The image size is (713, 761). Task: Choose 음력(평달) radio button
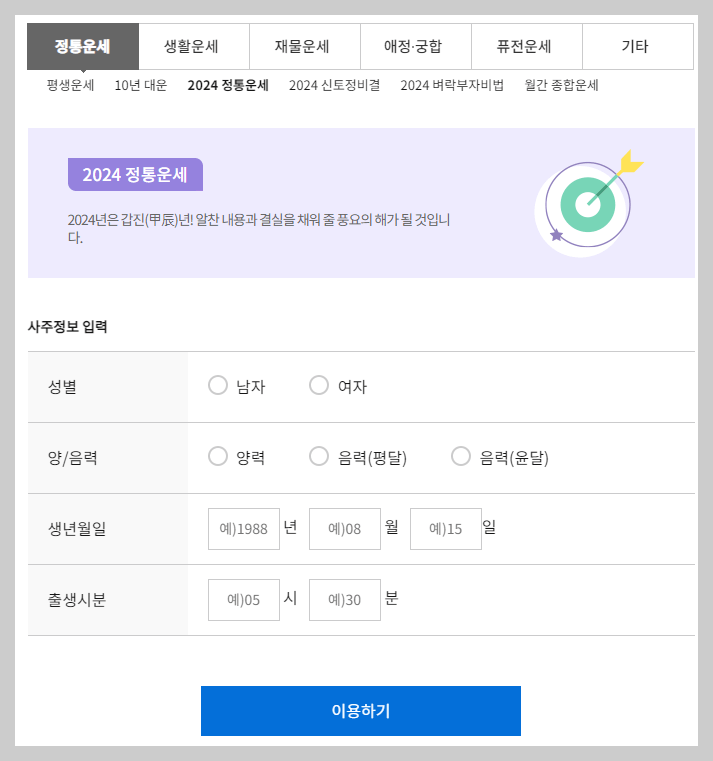[319, 456]
